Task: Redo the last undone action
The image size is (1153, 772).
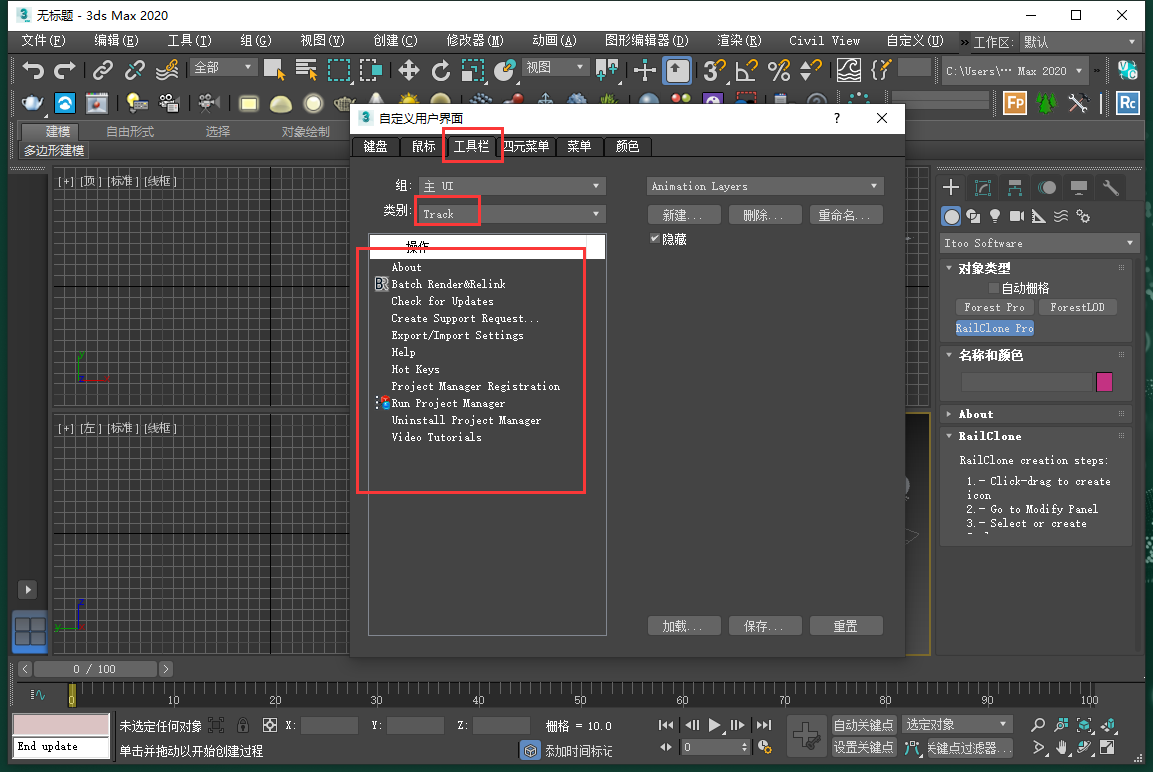Action: pos(65,71)
